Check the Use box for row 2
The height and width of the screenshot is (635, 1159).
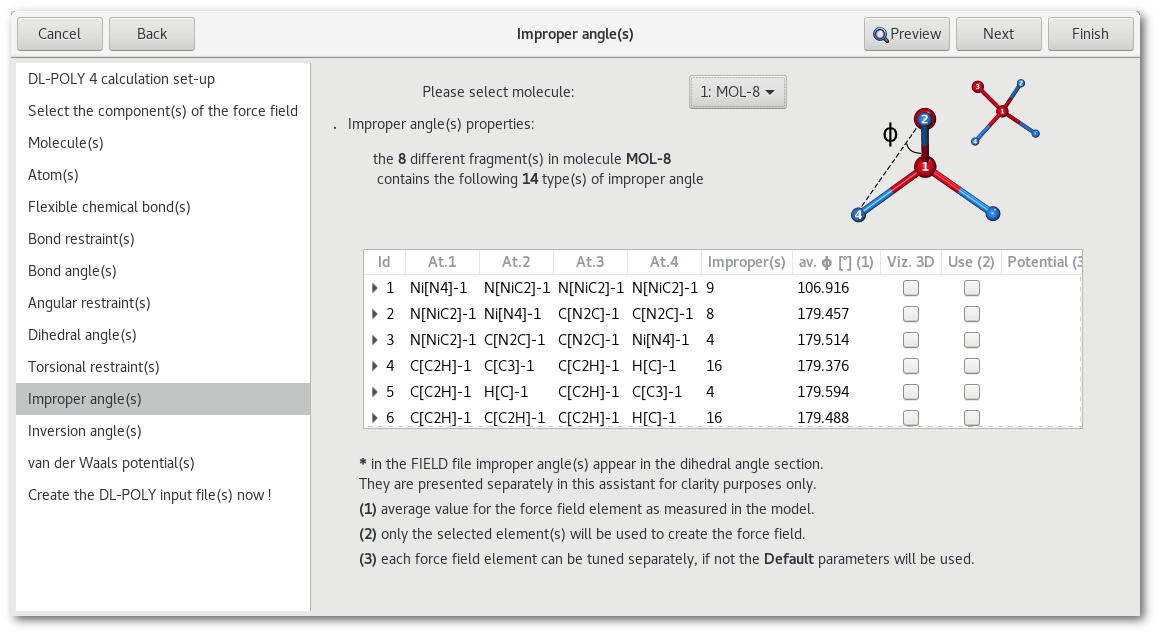click(971, 314)
